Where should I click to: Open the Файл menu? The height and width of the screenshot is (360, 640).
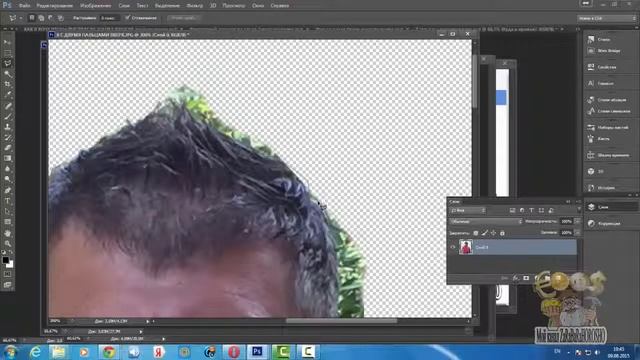tap(24, 6)
